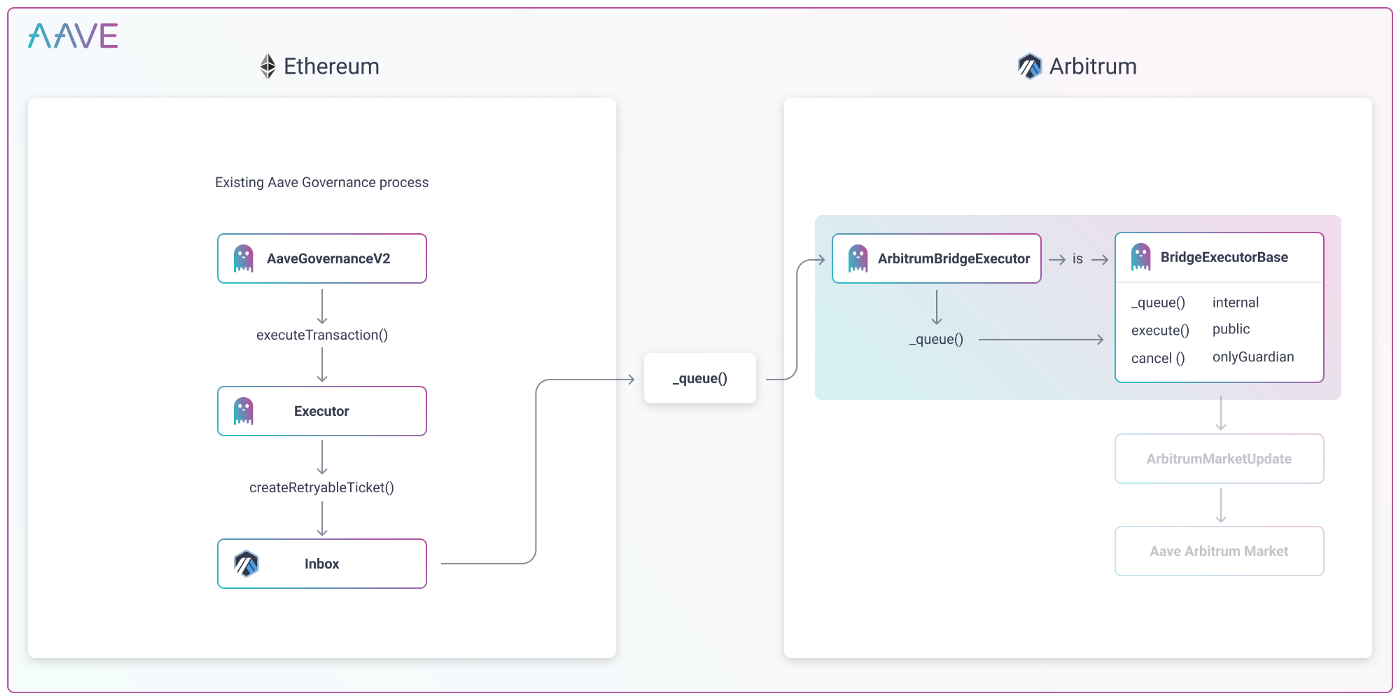Click 'Existing Aave Governance process' caption
This screenshot has width=1400, height=700.
click(322, 183)
